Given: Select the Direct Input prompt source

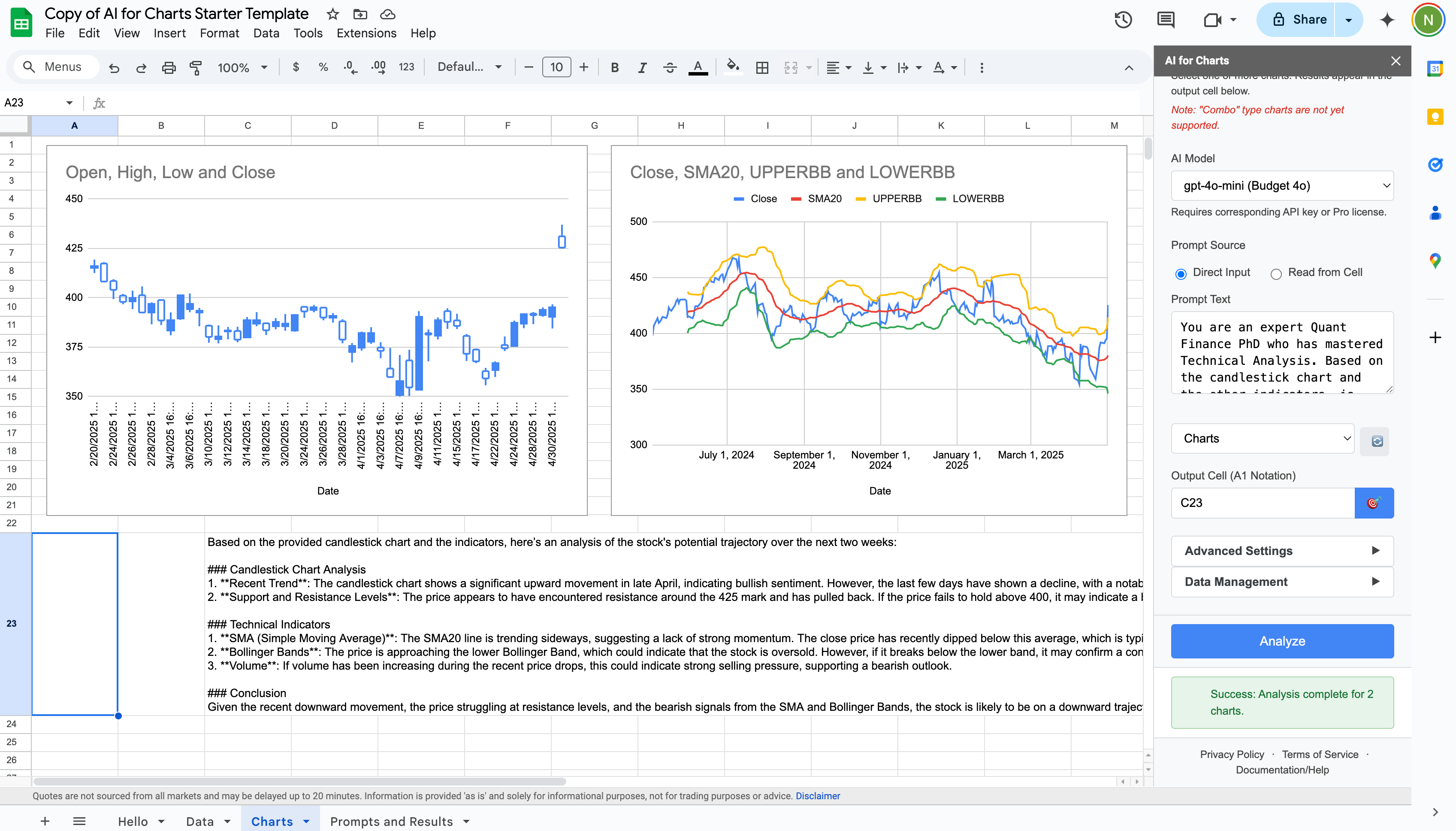Looking at the screenshot, I should (1181, 274).
